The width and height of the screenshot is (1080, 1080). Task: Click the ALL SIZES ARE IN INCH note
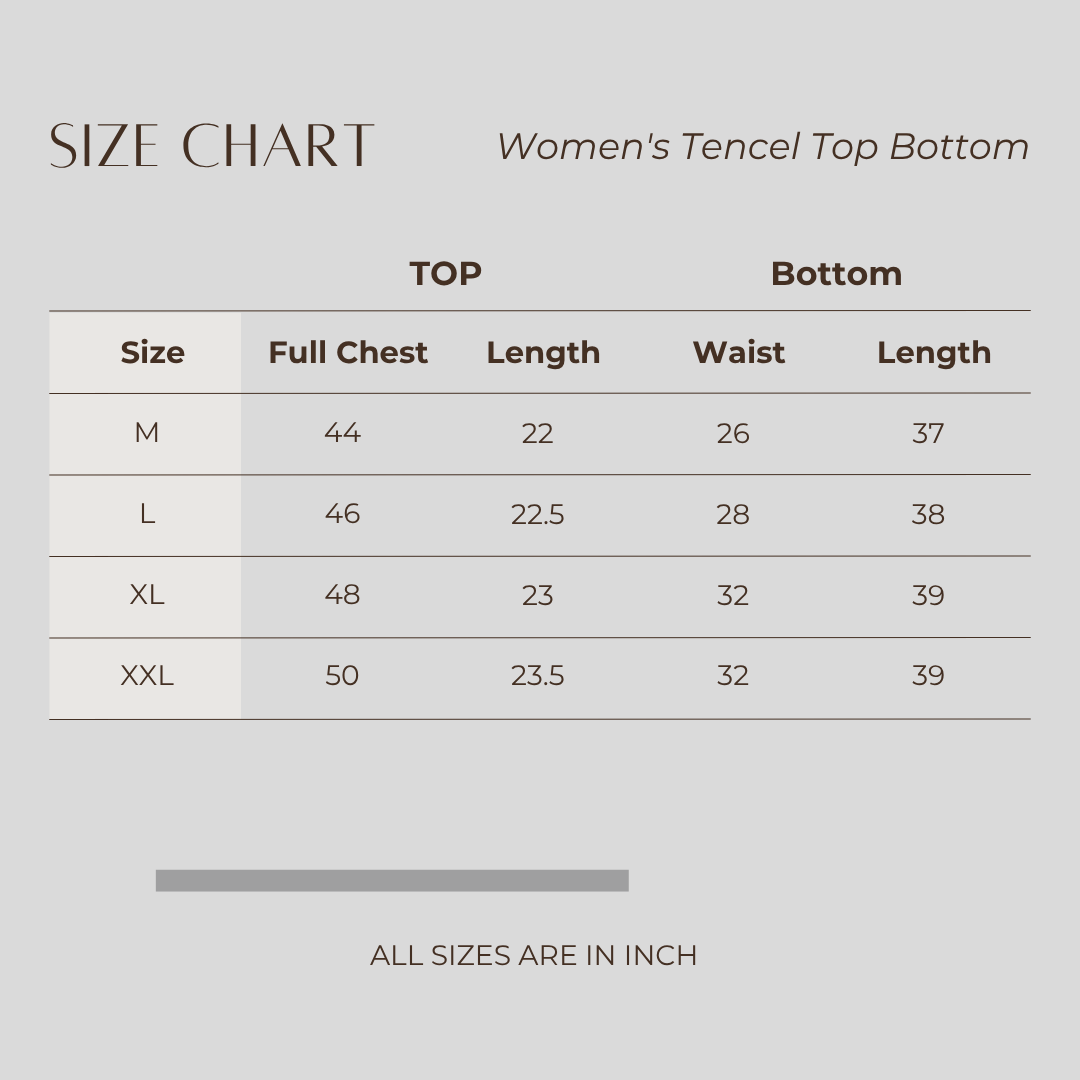click(533, 956)
